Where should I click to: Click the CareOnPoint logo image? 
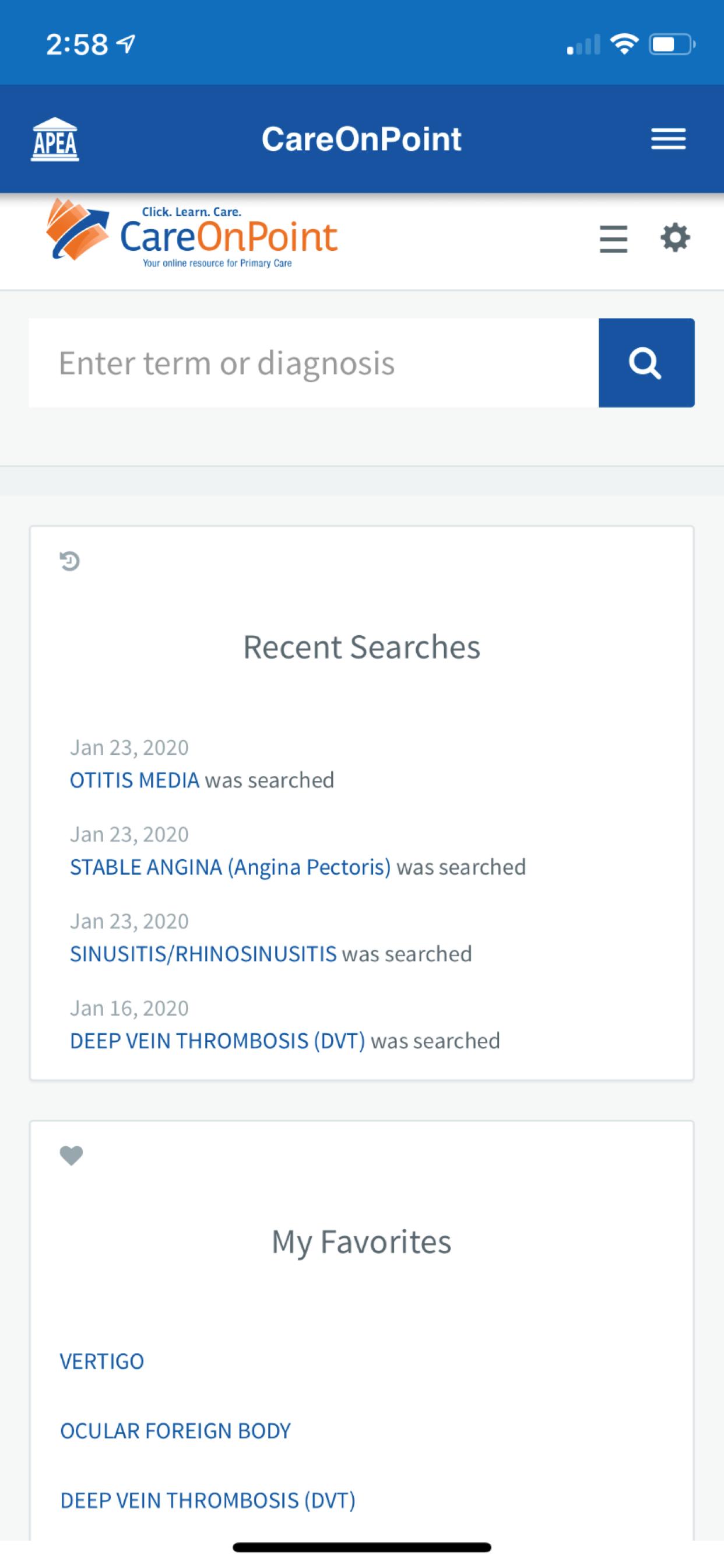click(192, 235)
